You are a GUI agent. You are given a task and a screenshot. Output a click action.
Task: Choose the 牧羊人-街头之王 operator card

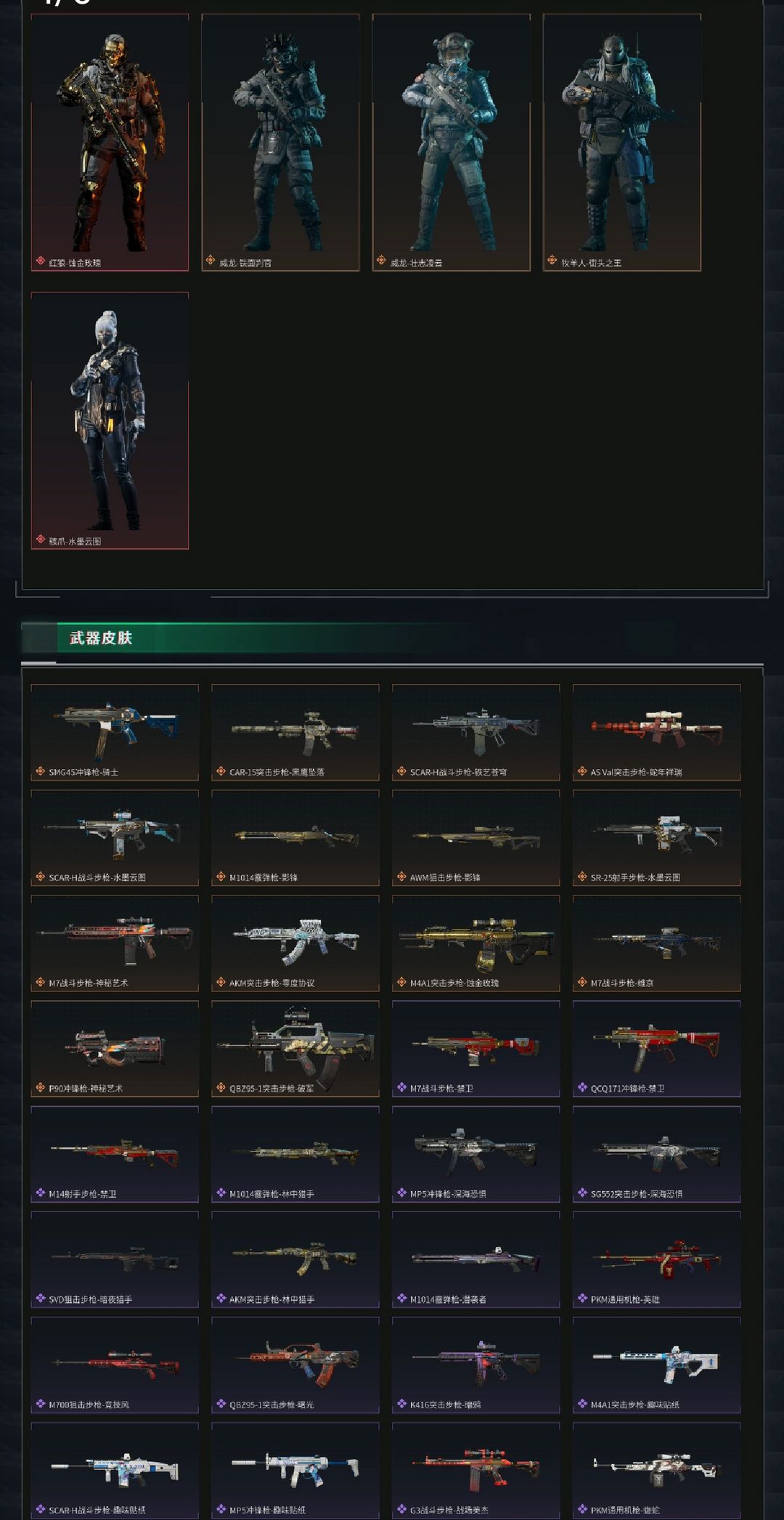click(x=622, y=142)
